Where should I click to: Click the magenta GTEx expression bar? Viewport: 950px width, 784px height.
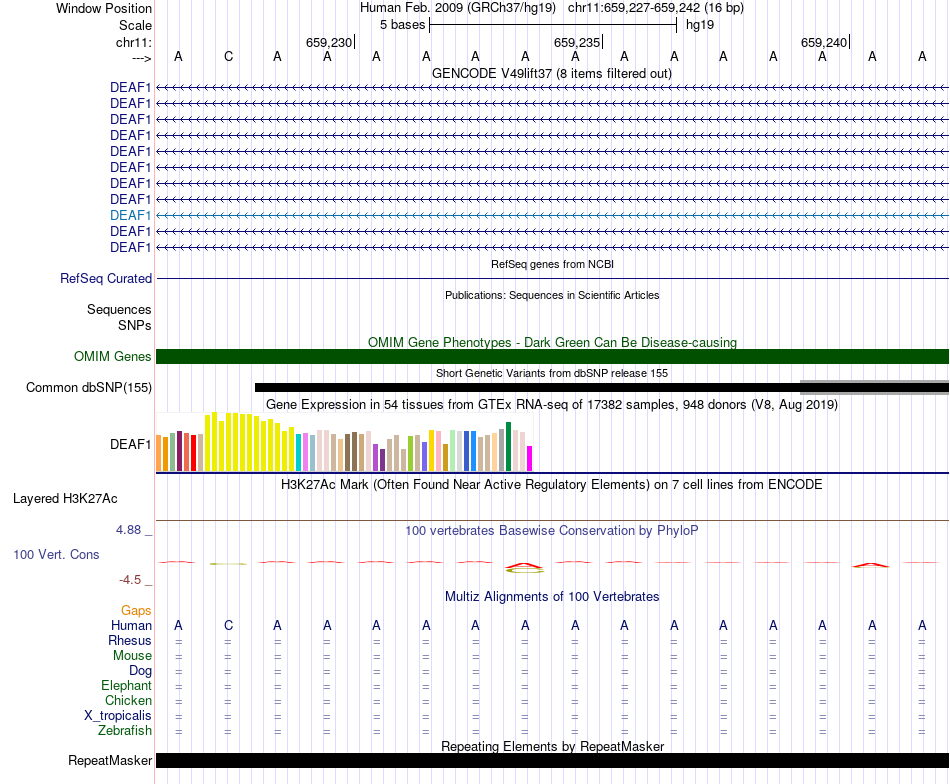tap(530, 459)
